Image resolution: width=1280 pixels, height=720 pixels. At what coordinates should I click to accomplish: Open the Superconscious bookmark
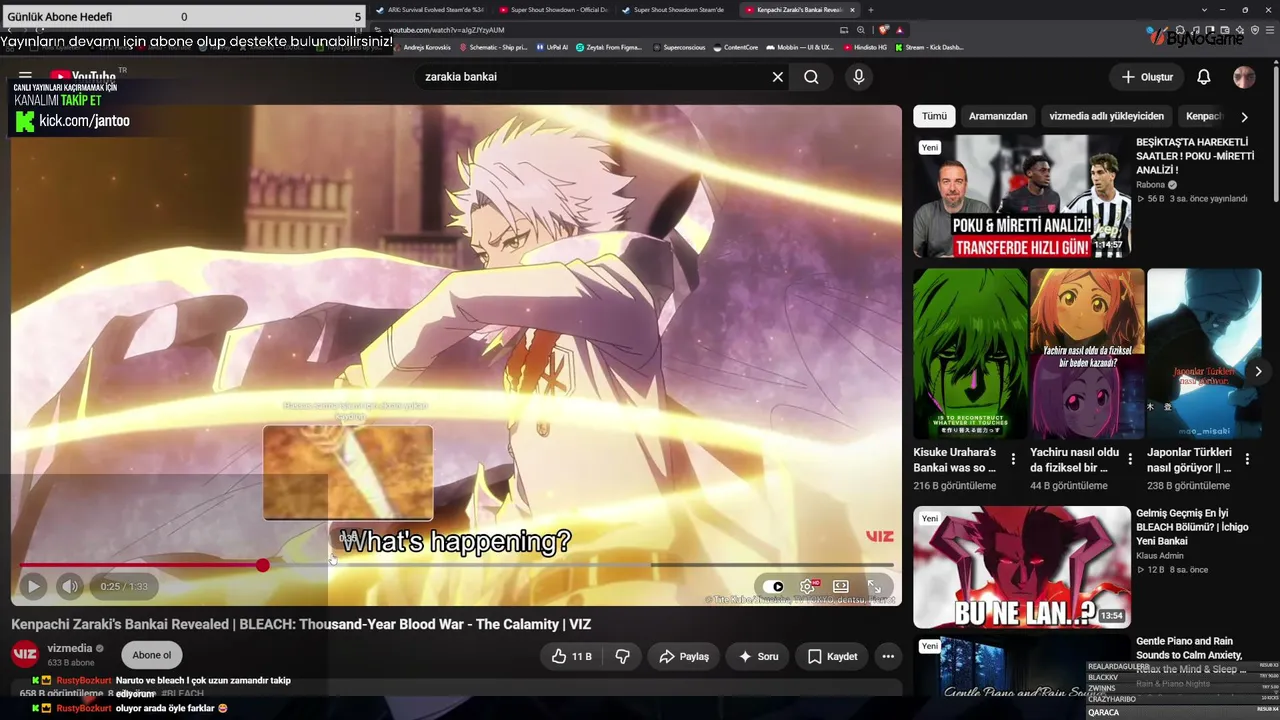click(x=679, y=47)
